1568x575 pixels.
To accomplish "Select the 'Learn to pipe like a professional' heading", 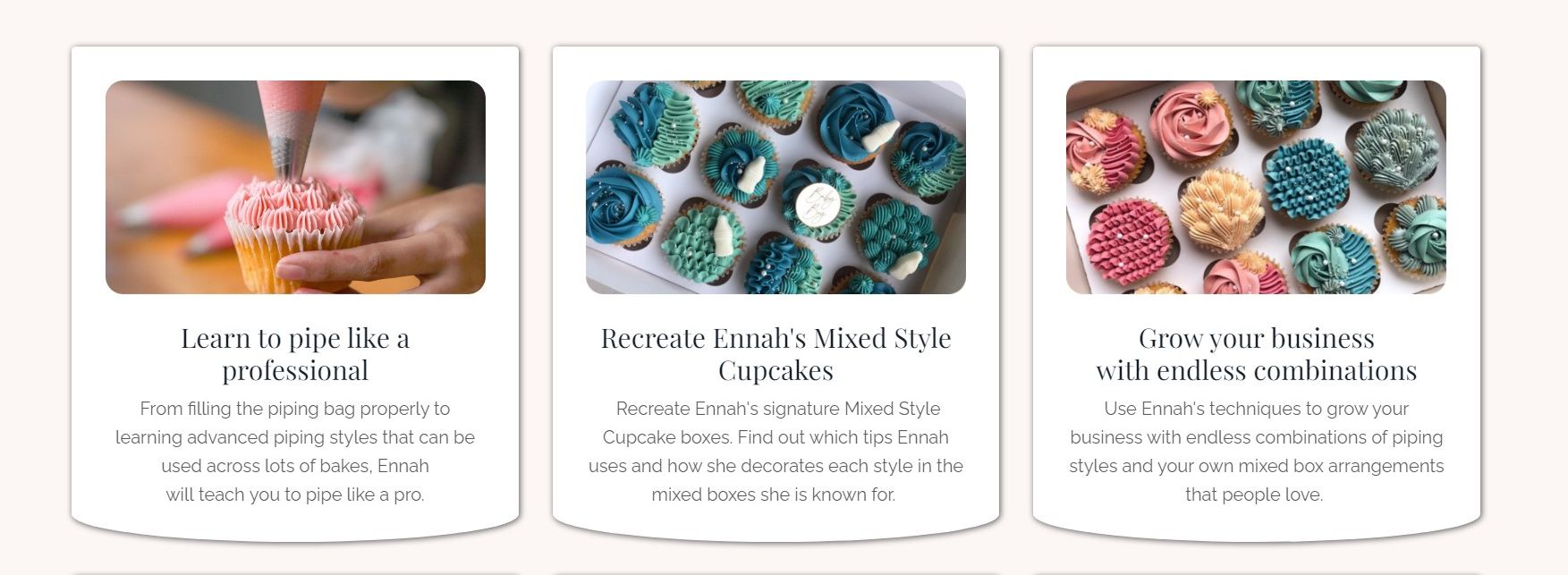I will [x=295, y=354].
